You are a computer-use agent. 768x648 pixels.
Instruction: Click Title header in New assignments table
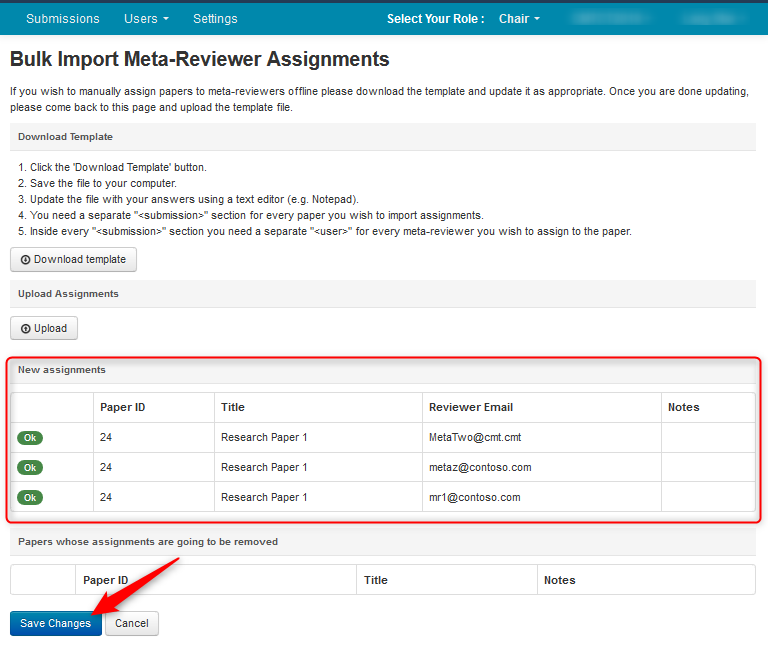coord(233,408)
